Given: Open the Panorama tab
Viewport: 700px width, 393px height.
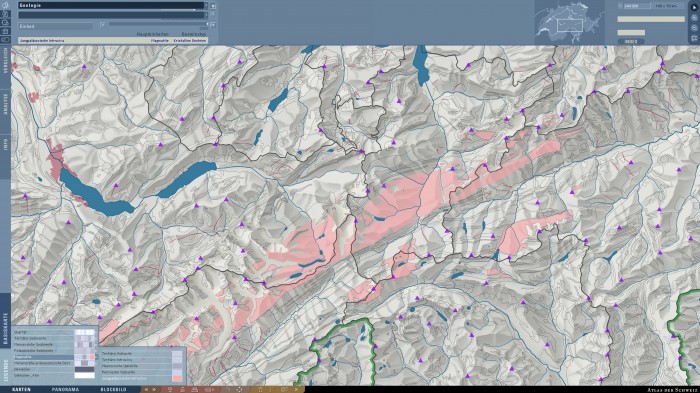Looking at the screenshot, I should coord(65,389).
